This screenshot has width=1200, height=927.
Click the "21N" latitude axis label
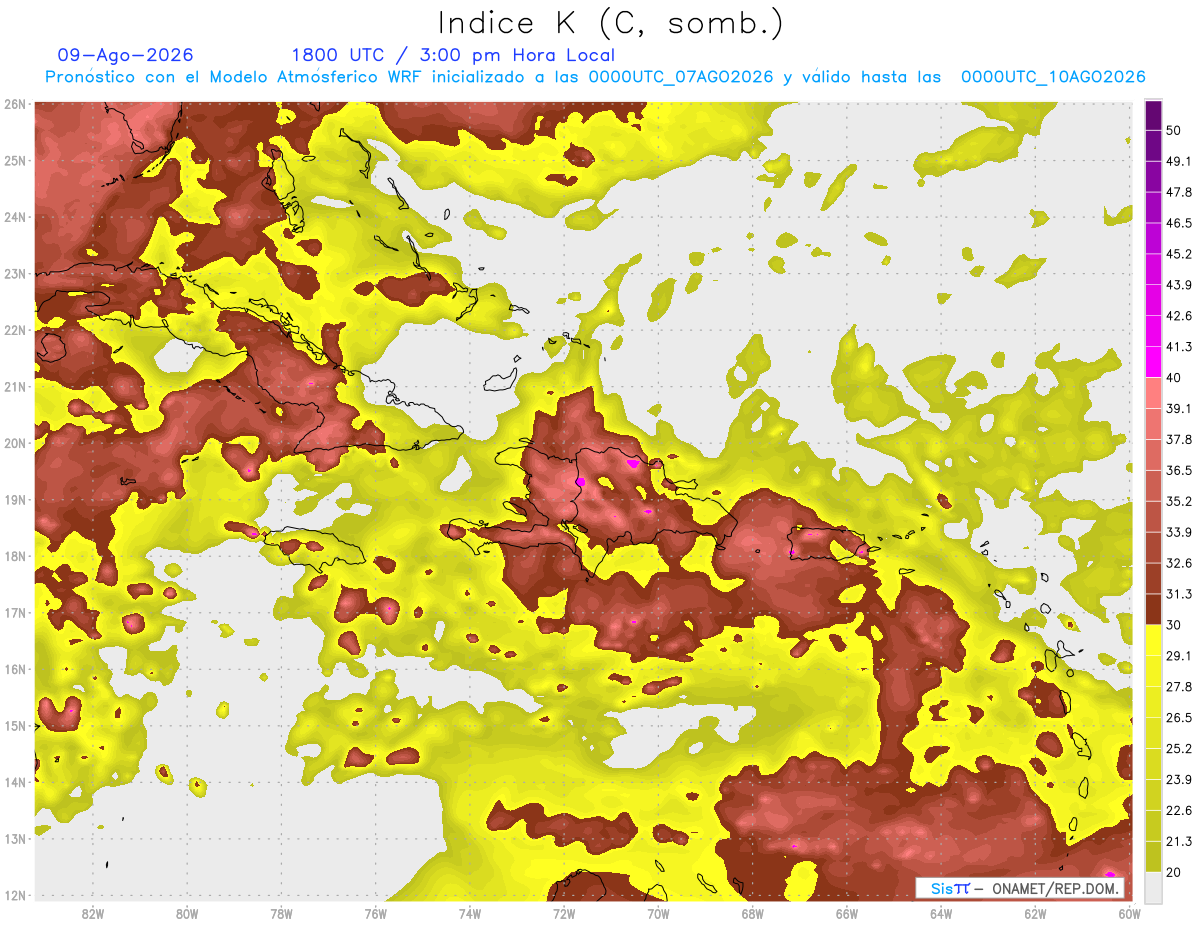(15, 387)
